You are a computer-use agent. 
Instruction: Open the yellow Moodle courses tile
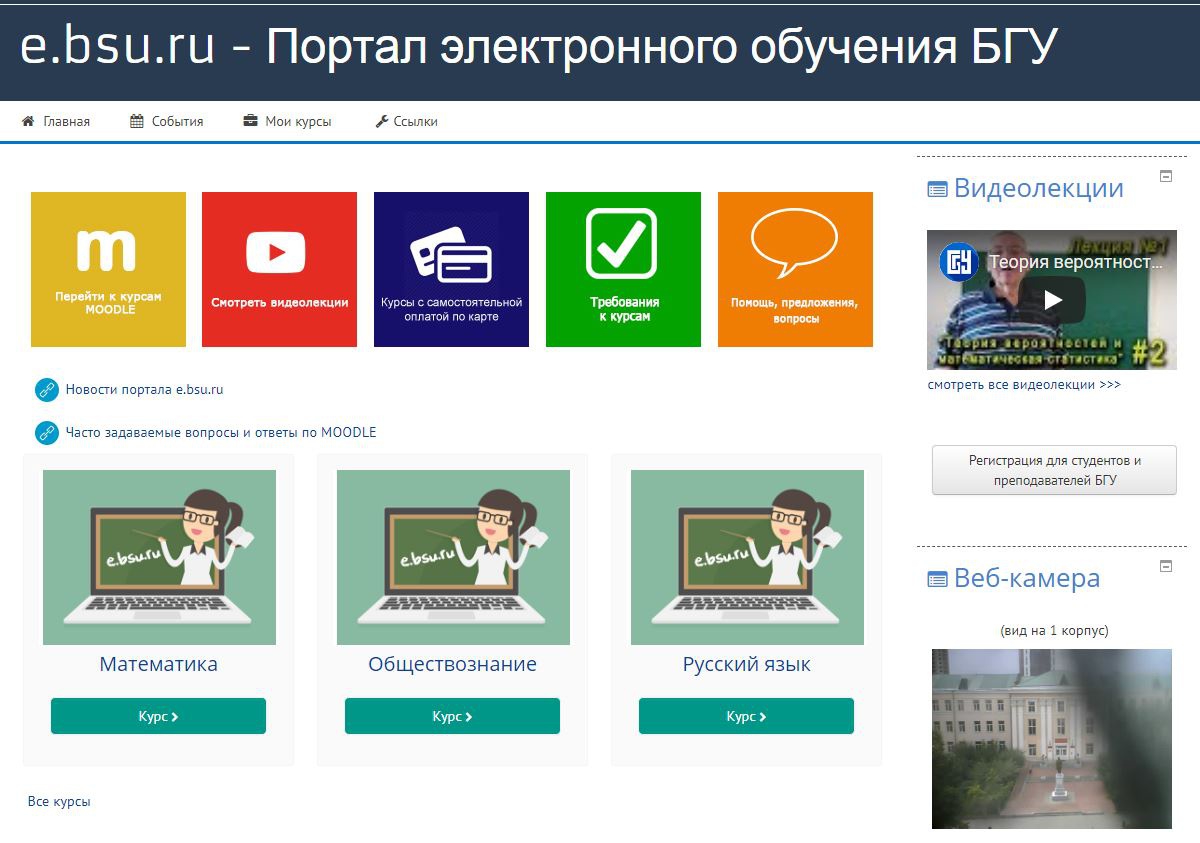108,269
